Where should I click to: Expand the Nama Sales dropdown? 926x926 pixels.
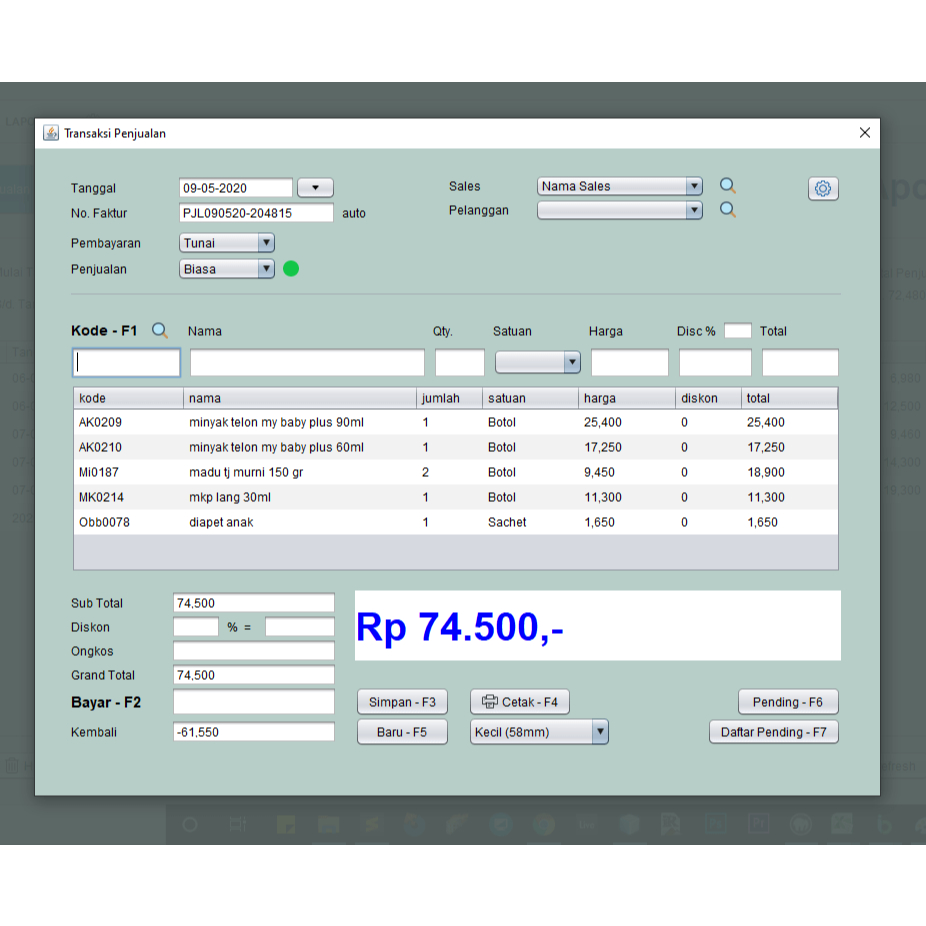point(694,185)
